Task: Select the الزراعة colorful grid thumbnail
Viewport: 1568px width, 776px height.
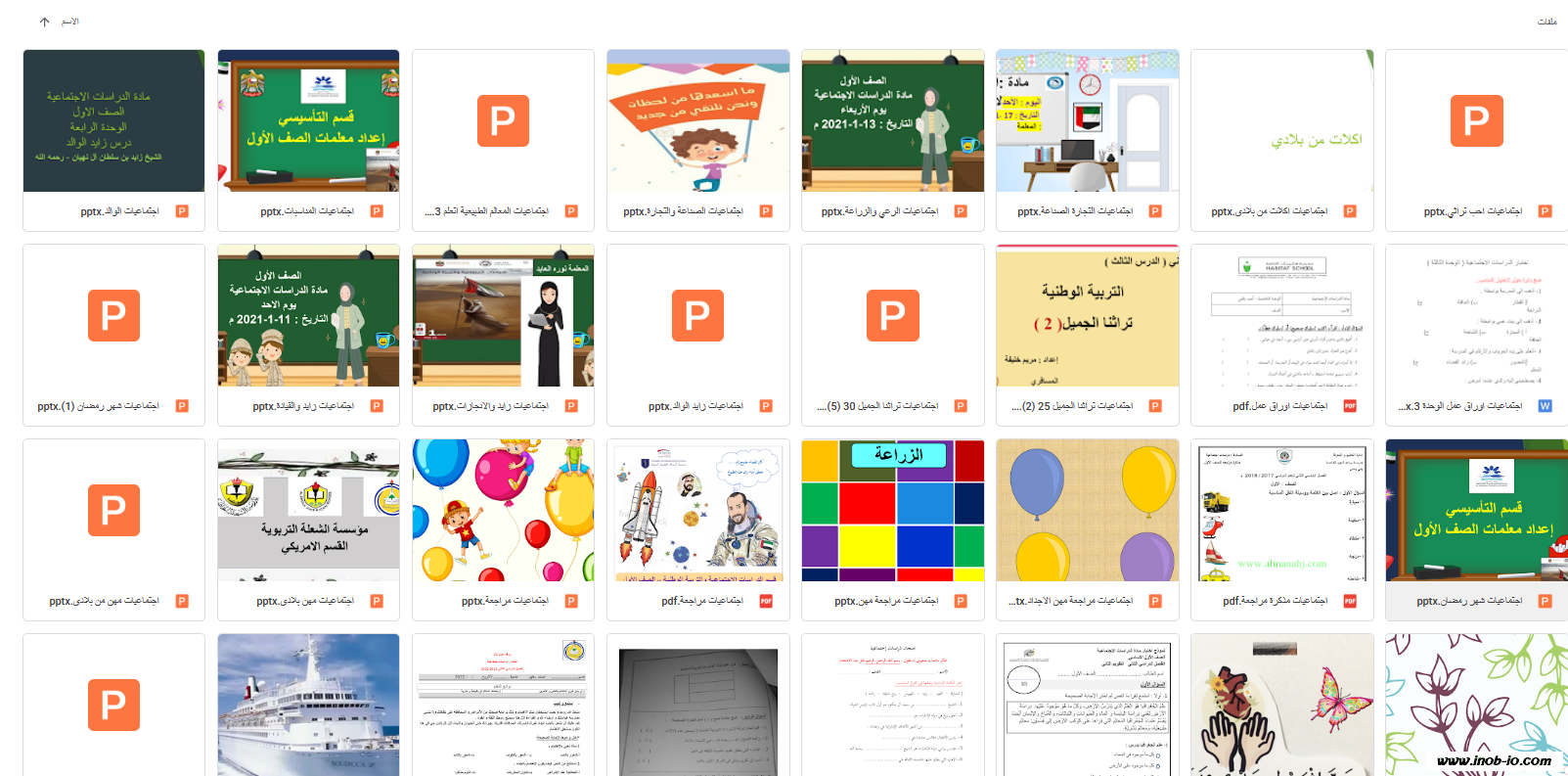Action: point(893,510)
